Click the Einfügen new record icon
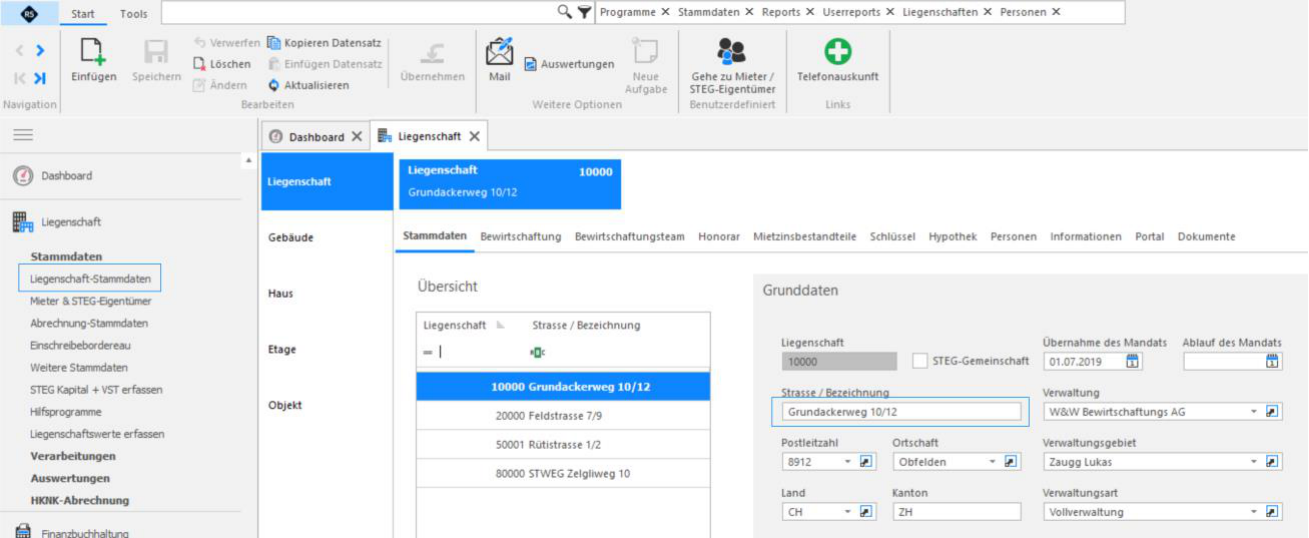This screenshot has height=538, width=1309. pyautogui.click(x=93, y=52)
